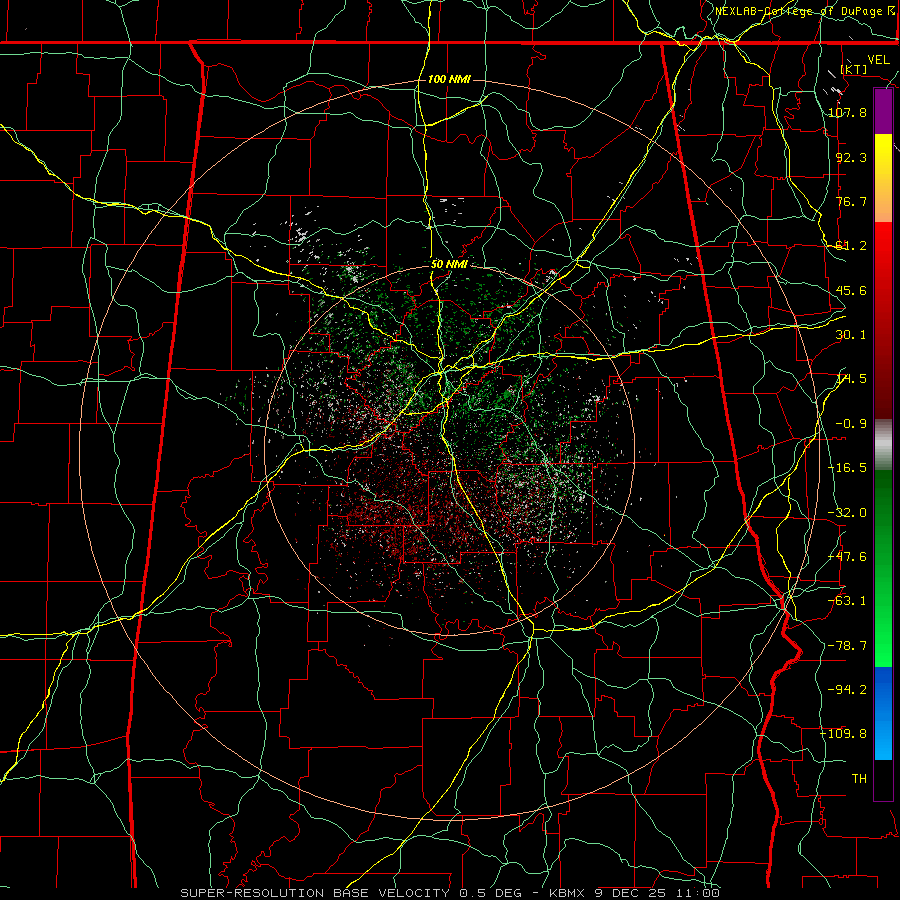Click the 61.2 velocity scale value

click(x=851, y=246)
